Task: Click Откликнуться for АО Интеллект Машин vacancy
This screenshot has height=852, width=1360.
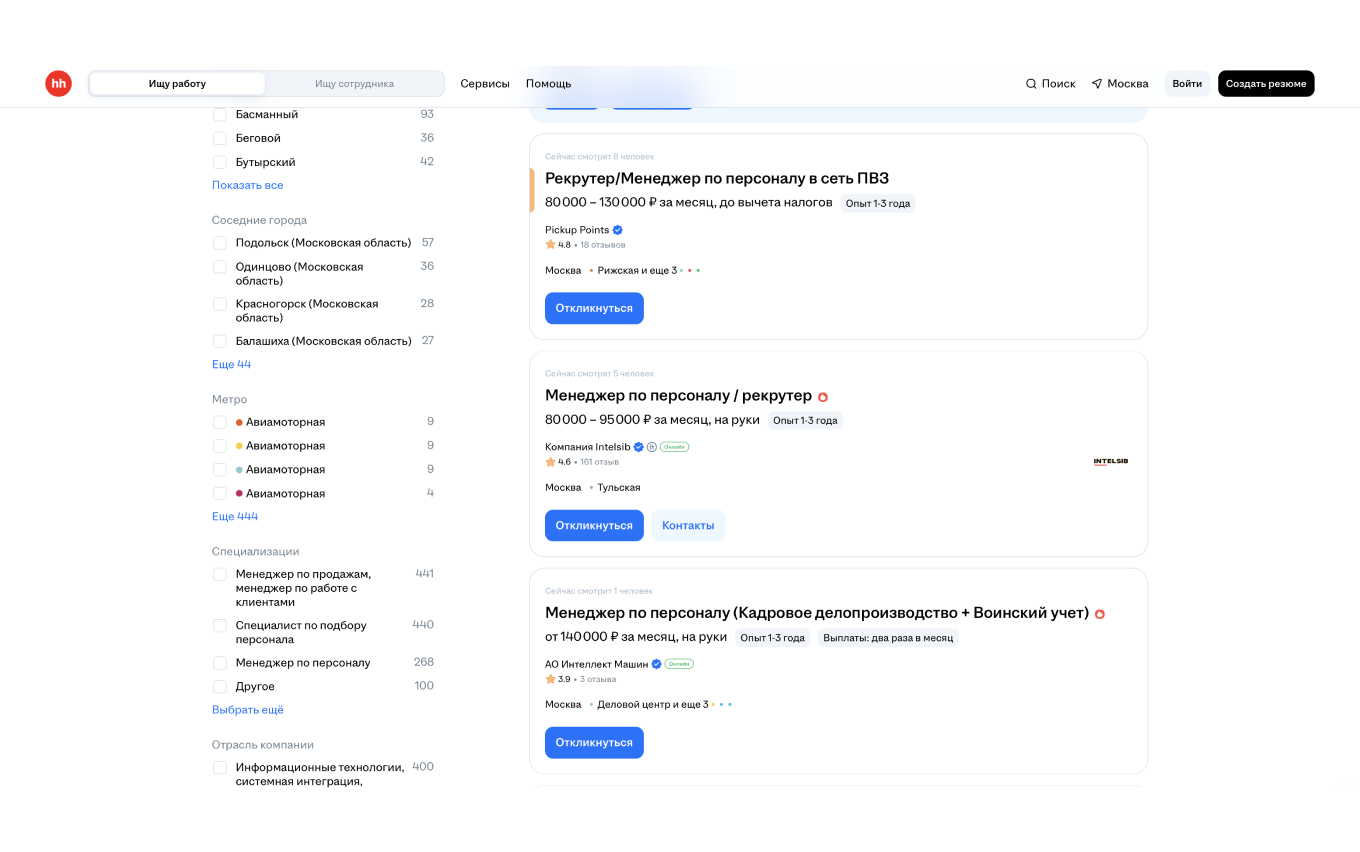Action: click(x=594, y=742)
